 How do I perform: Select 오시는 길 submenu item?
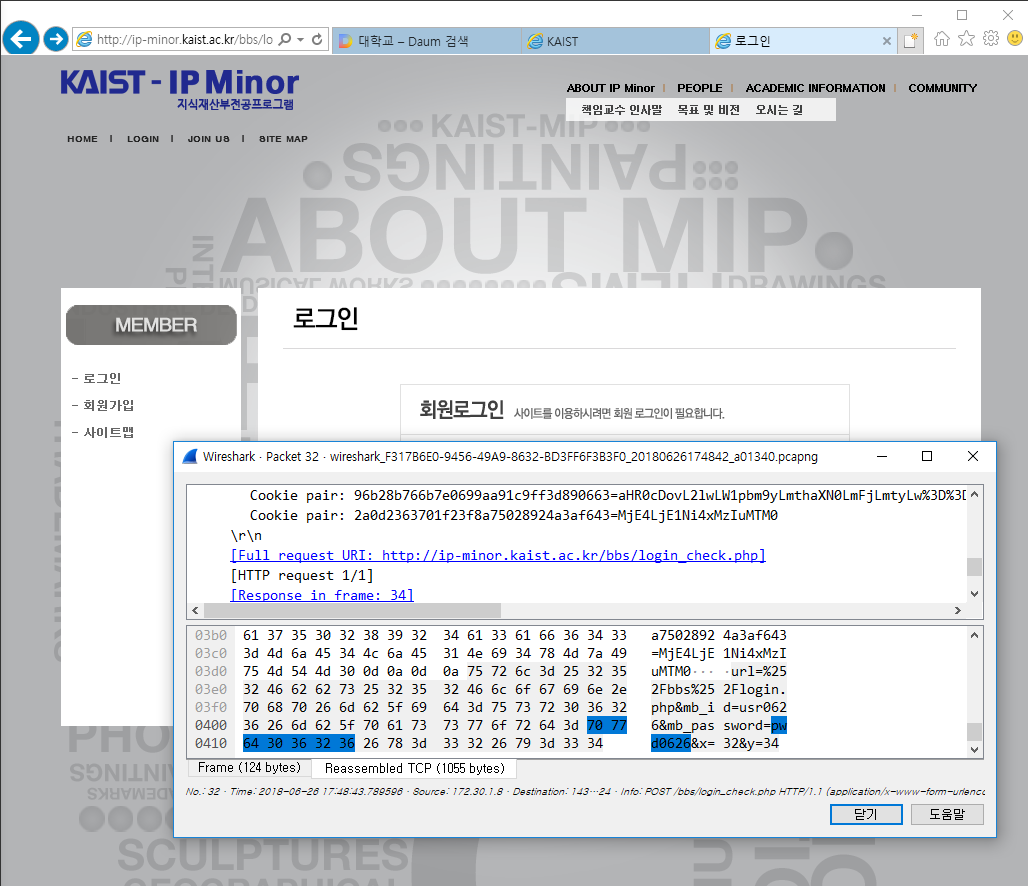click(779, 110)
